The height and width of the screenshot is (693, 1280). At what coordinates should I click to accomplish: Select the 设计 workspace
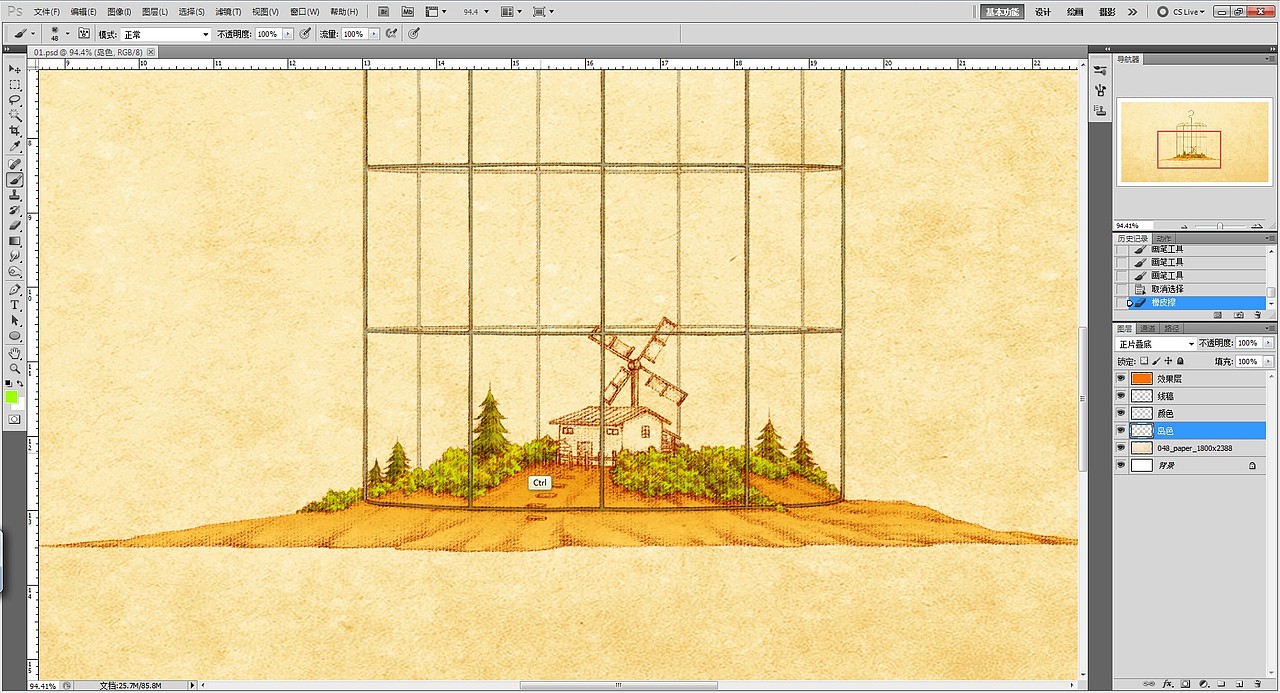point(1043,12)
